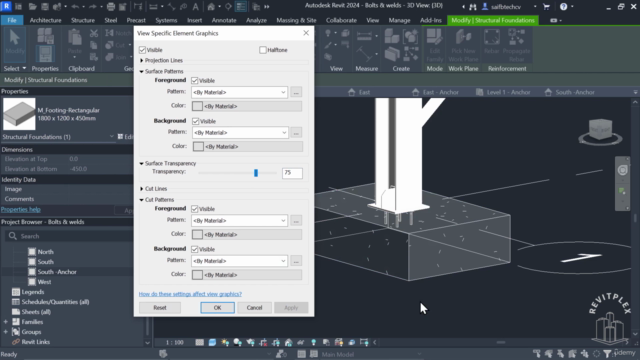This screenshot has height=360, width=640.
Task: Click the Sun Path icon in view control bar
Action: click(225, 342)
